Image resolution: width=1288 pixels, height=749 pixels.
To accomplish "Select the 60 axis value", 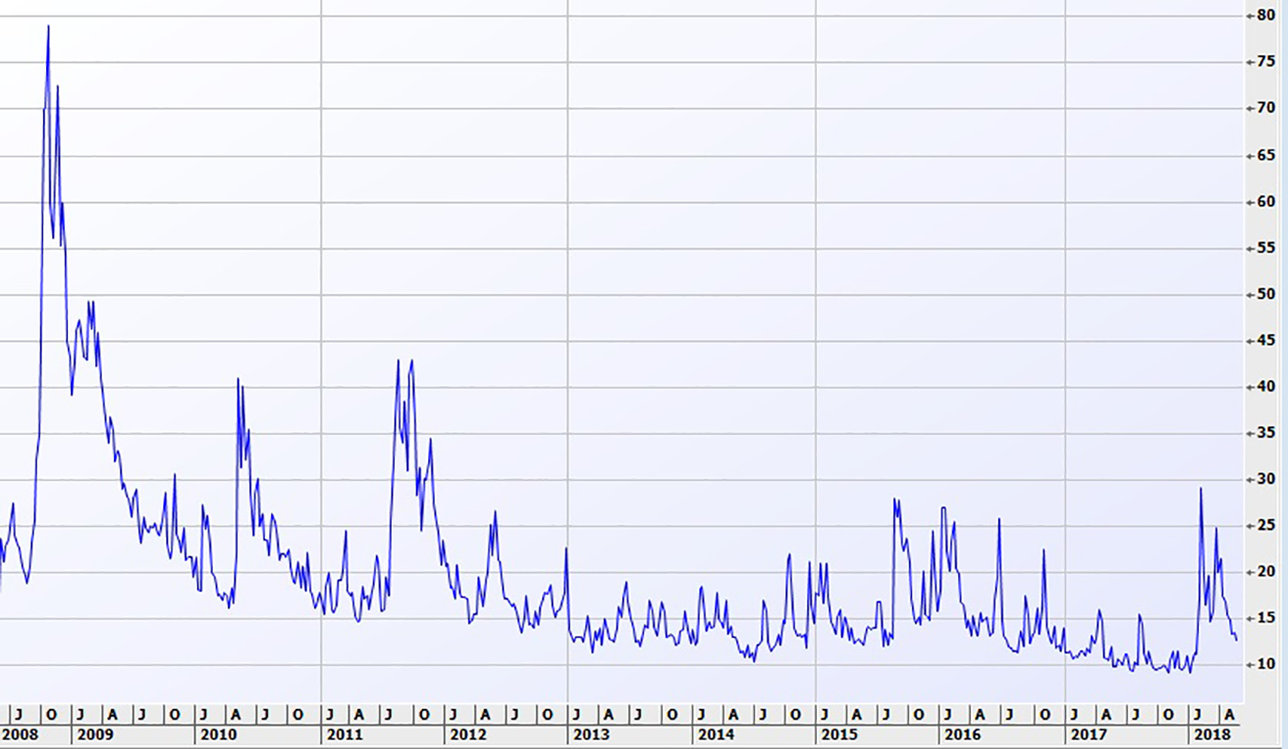I will click(x=1265, y=201).
